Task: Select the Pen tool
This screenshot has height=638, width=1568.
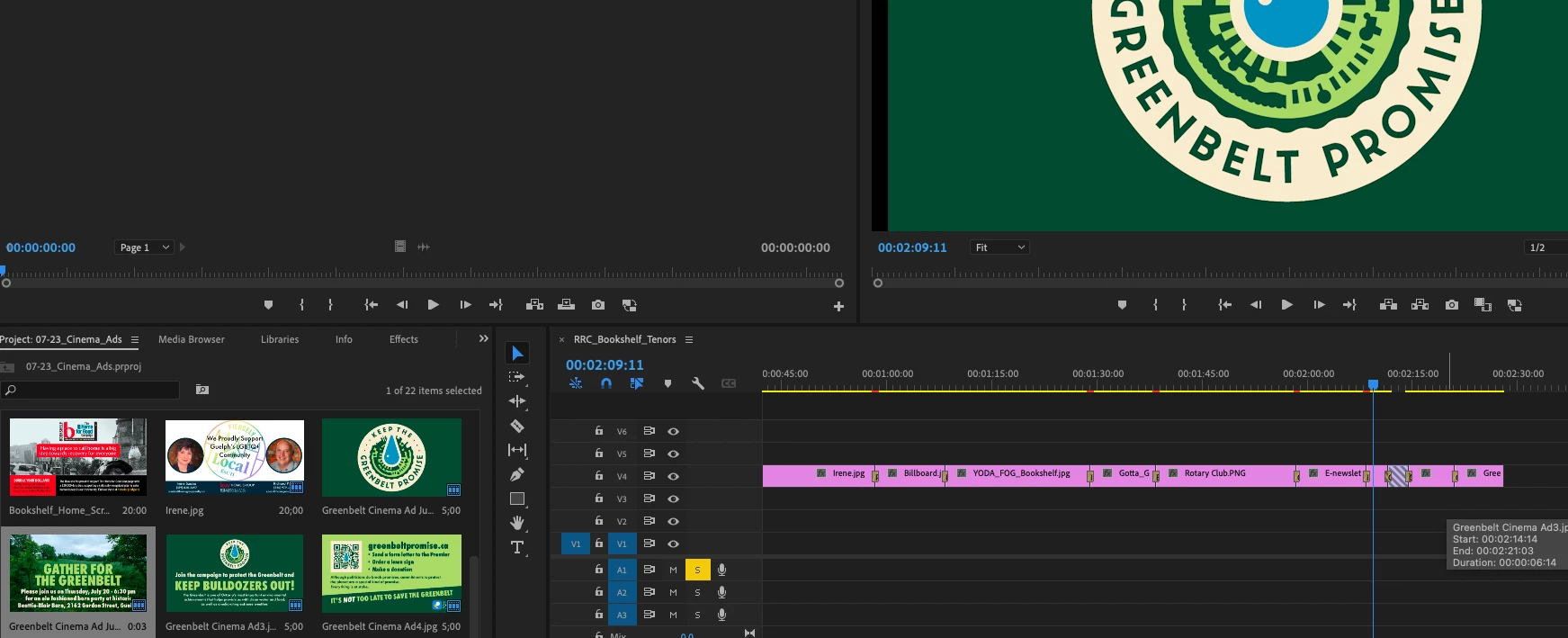Action: point(517,474)
